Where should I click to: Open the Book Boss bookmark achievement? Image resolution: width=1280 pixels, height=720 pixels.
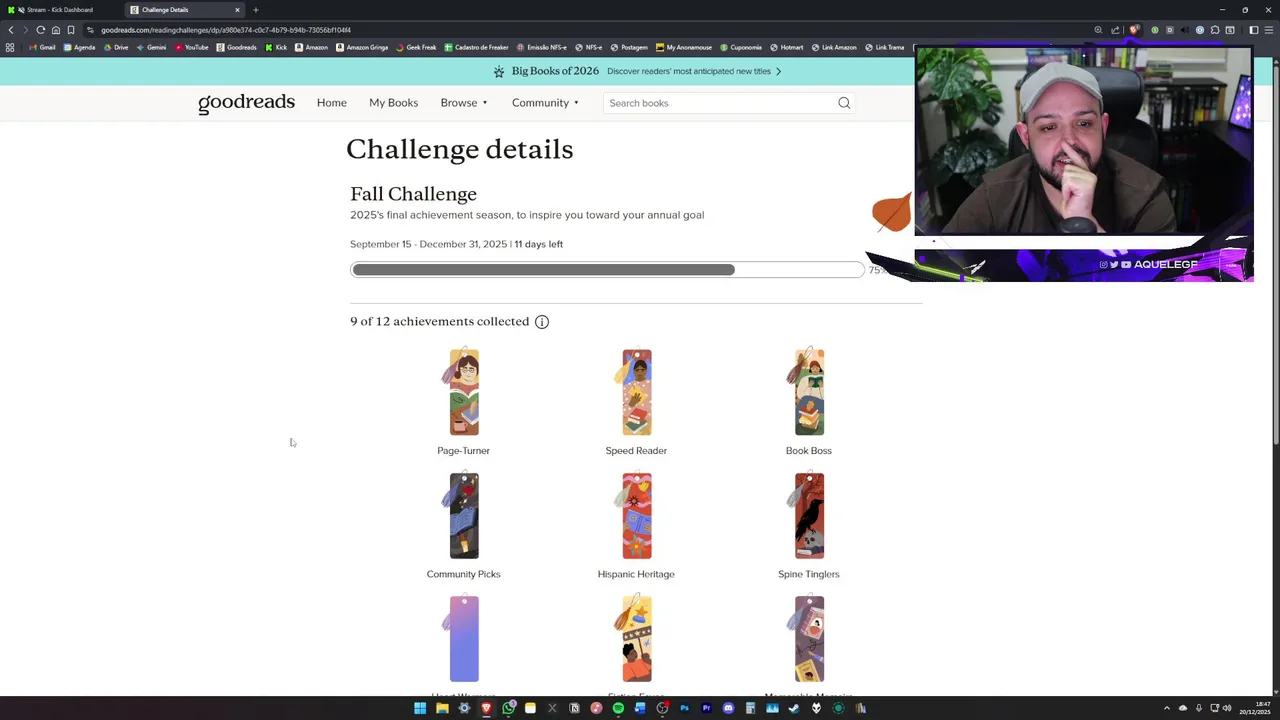pyautogui.click(x=809, y=392)
